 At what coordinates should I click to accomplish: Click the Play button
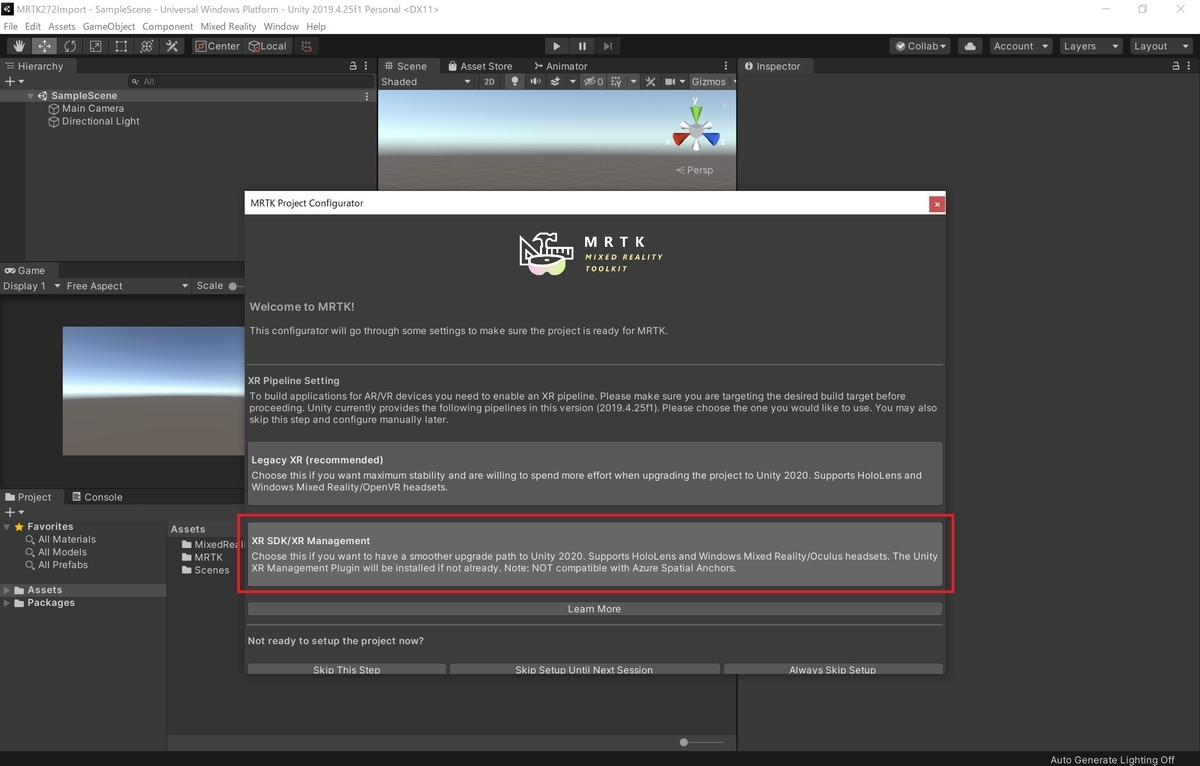(x=557, y=46)
